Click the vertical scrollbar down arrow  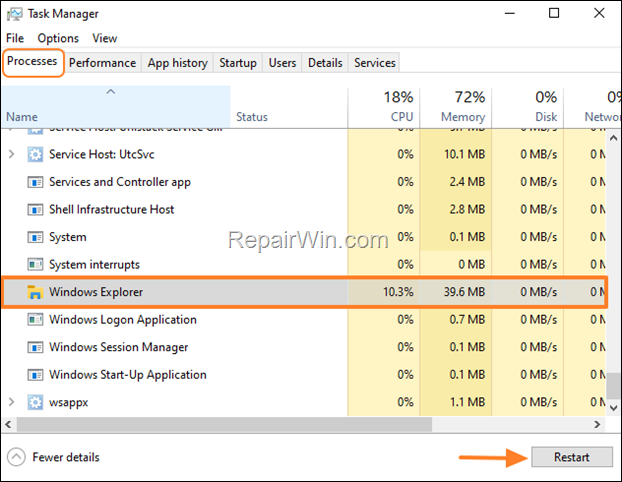pyautogui.click(x=613, y=408)
